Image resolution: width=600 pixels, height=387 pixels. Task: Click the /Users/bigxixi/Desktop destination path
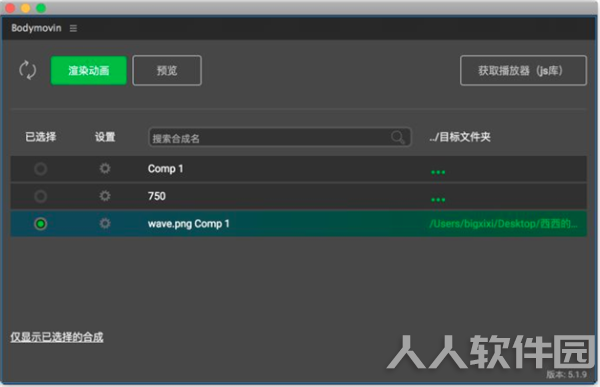click(503, 224)
